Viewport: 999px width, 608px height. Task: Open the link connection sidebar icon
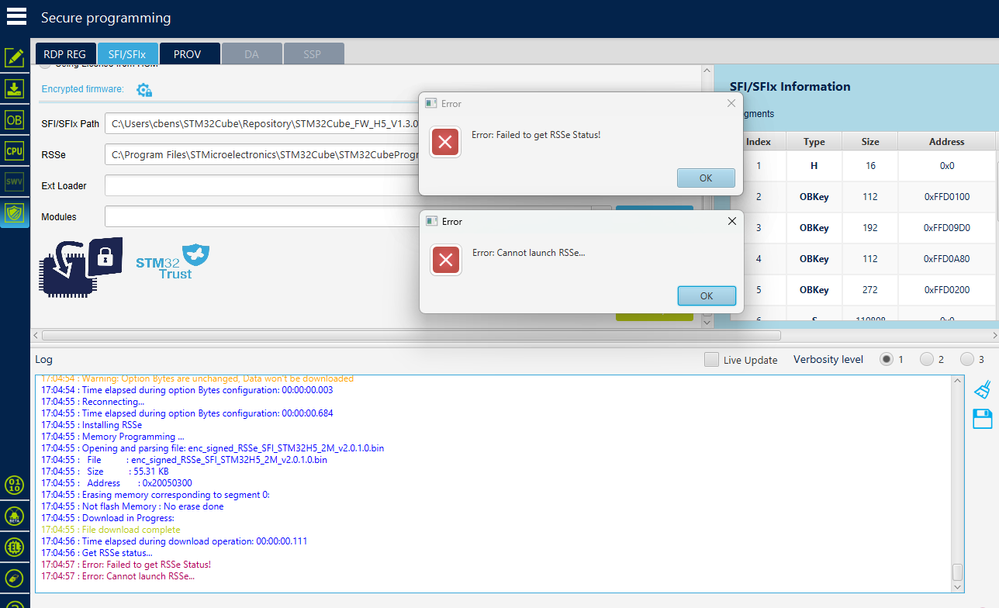click(14, 578)
